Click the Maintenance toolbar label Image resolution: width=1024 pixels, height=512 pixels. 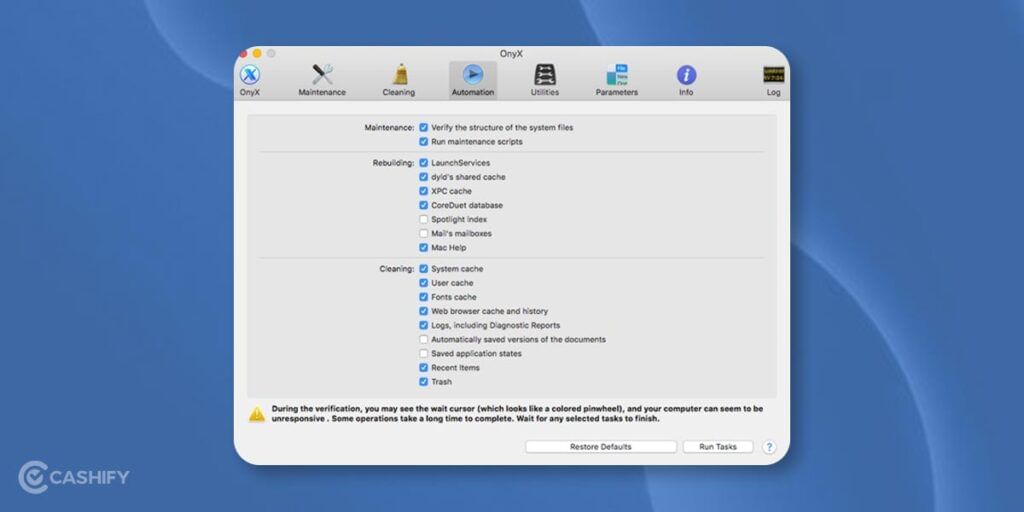(322, 93)
